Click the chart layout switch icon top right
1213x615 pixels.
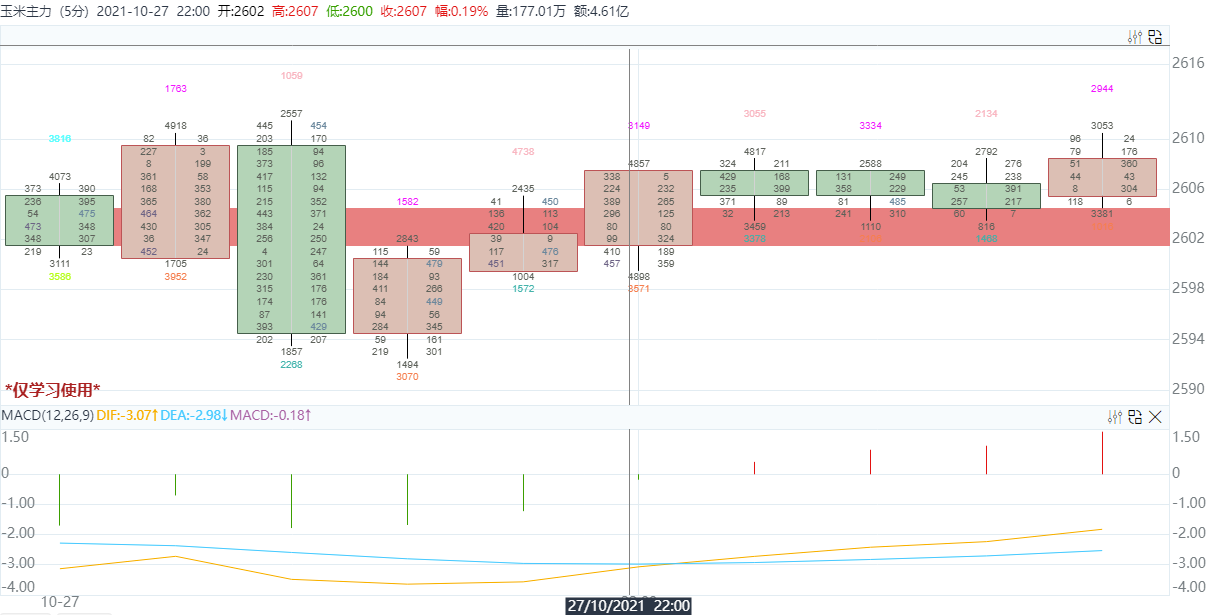tap(1156, 36)
